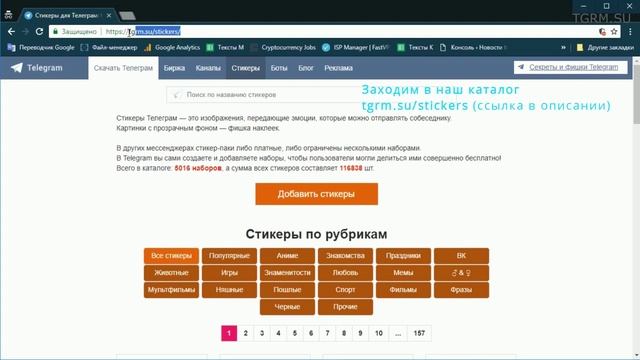Select Животные category
The width and height of the screenshot is (640, 360).
coord(171,273)
